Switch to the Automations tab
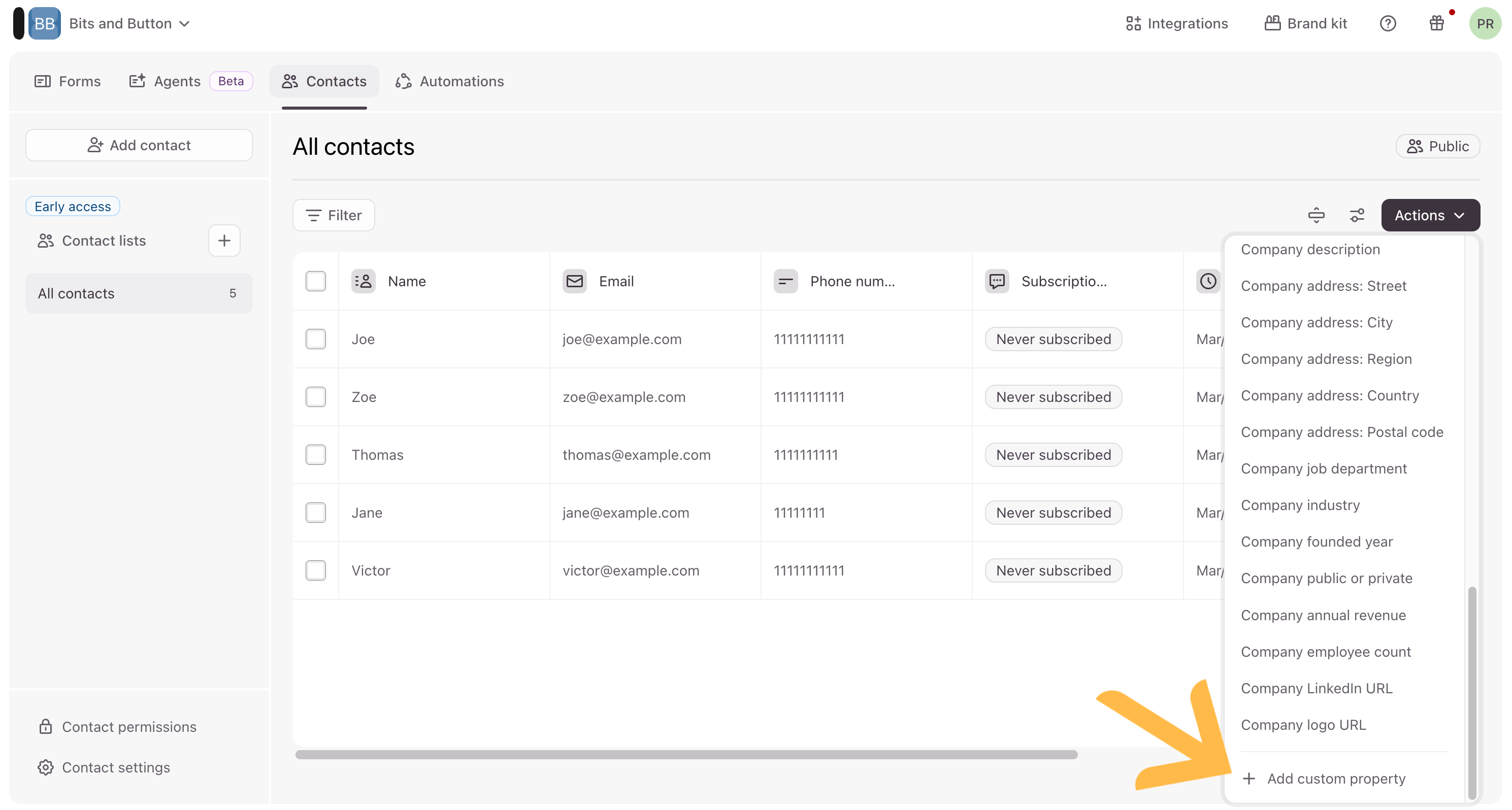This screenshot has height=810, width=1512. 450,81
